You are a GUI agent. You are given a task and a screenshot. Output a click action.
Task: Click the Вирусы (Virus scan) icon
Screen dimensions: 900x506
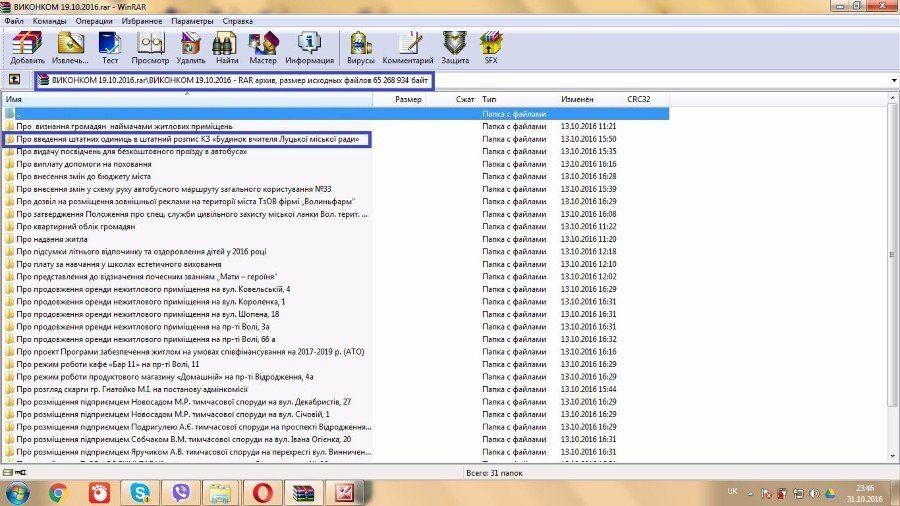point(361,46)
